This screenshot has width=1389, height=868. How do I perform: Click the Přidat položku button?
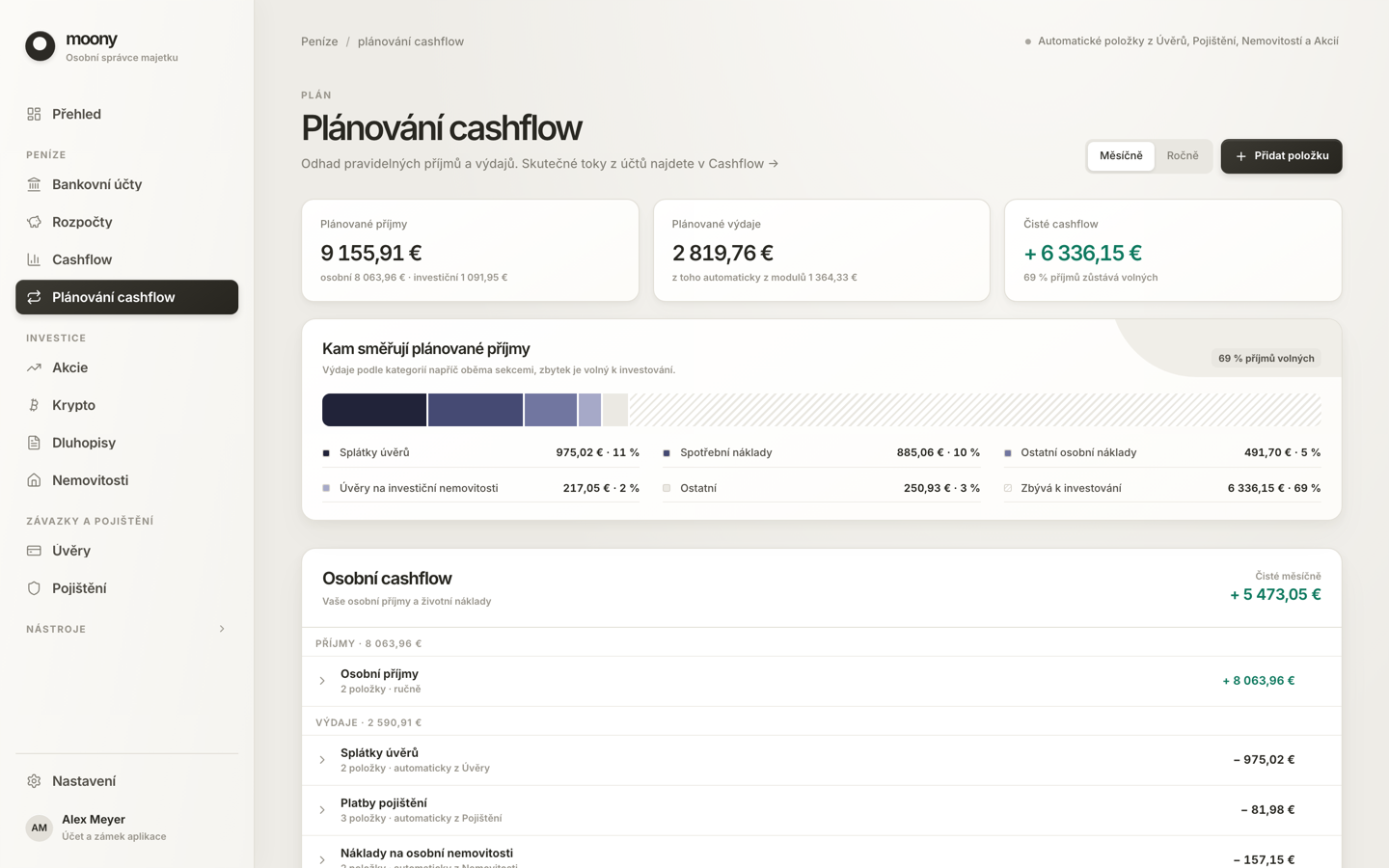(x=1281, y=156)
